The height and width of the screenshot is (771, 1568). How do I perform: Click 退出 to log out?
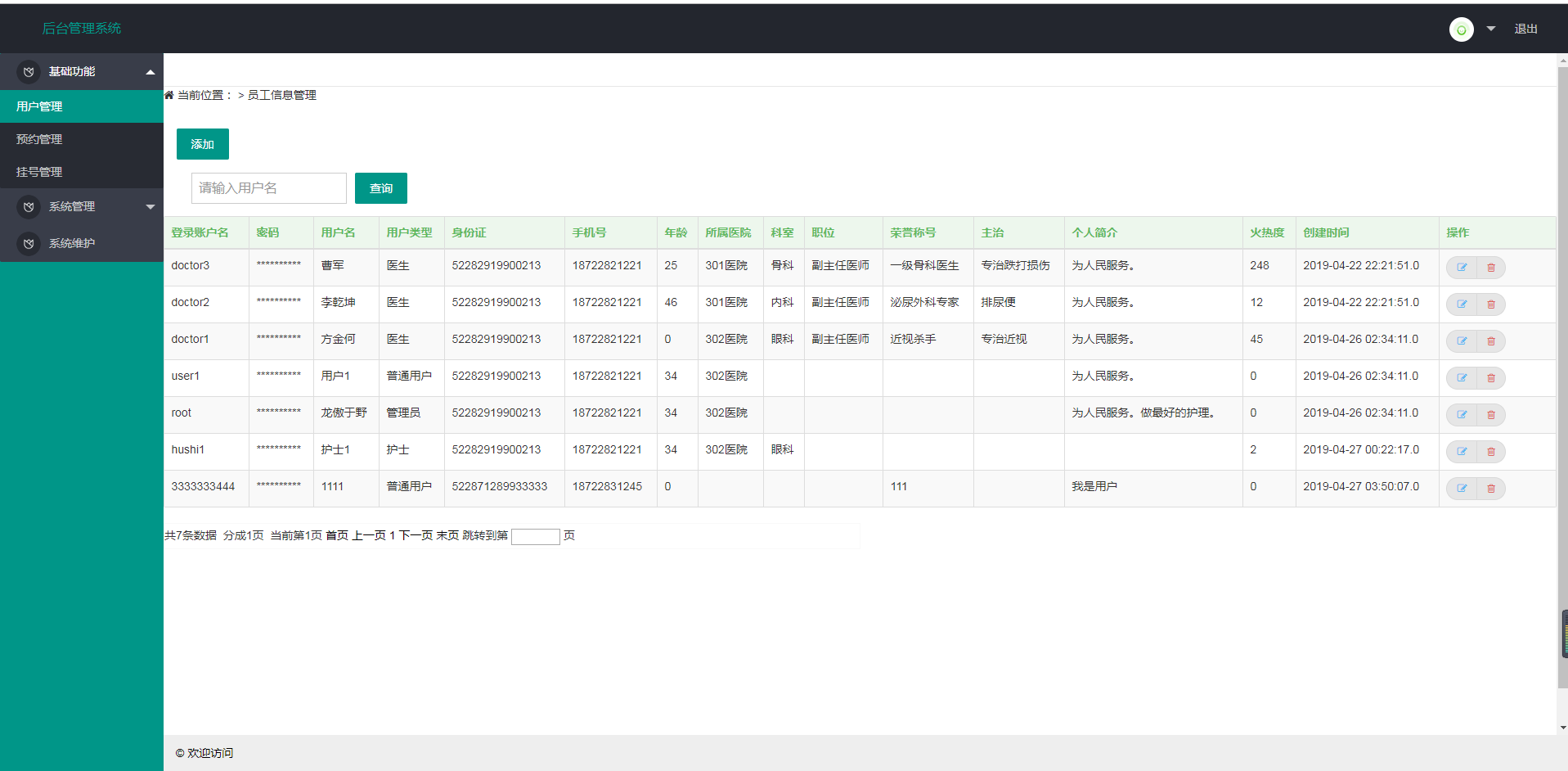1525,29
